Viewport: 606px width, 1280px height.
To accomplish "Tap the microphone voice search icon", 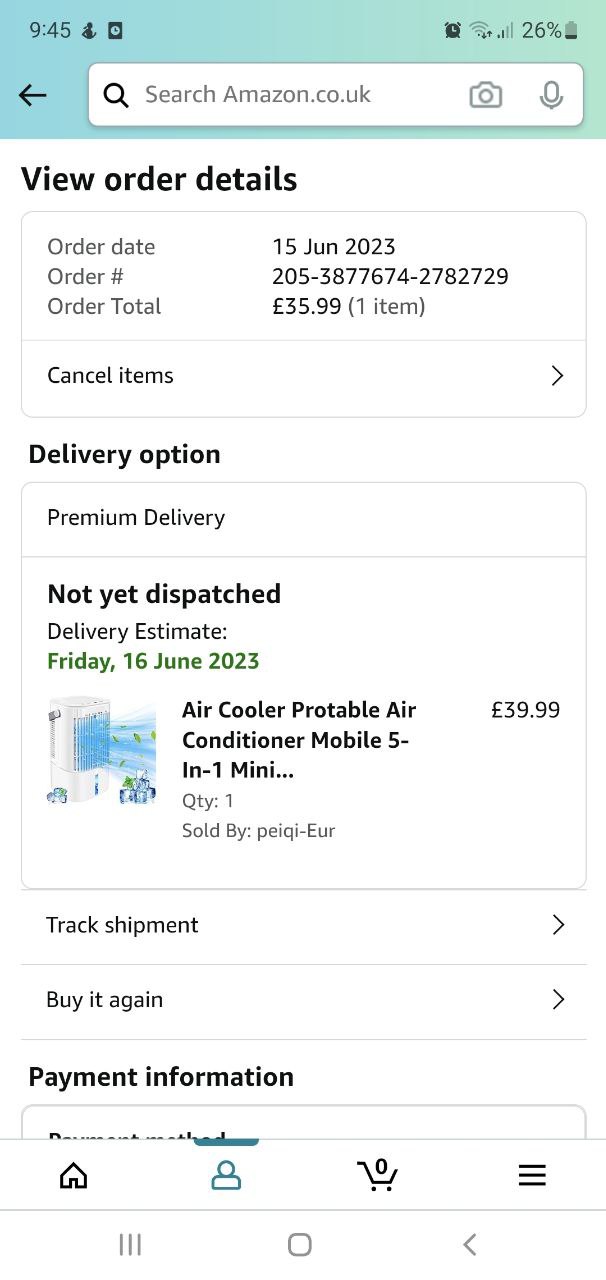I will [550, 95].
